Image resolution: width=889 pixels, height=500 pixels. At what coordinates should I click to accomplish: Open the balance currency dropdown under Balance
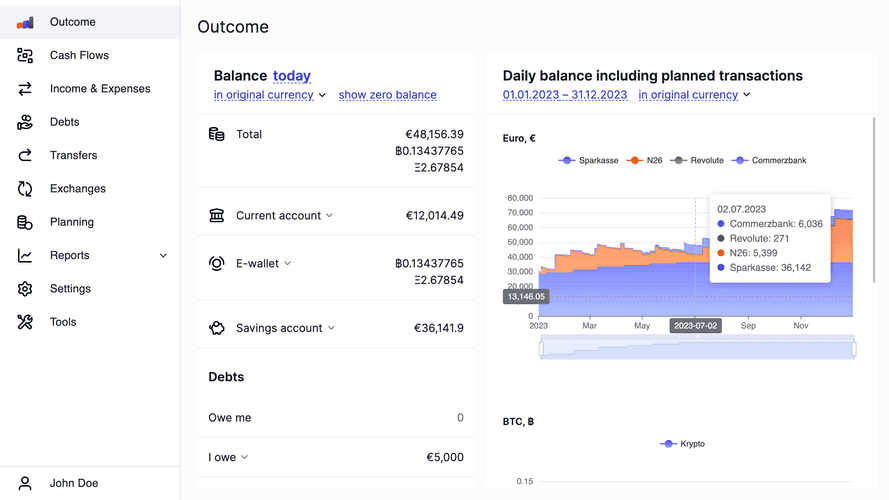tap(270, 95)
